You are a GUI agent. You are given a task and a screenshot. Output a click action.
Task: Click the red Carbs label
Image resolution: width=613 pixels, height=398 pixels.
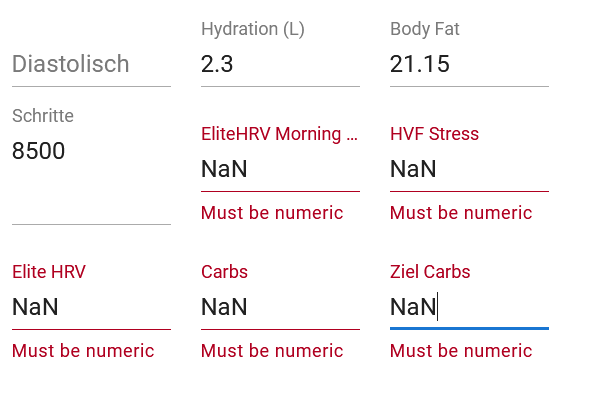pos(224,272)
